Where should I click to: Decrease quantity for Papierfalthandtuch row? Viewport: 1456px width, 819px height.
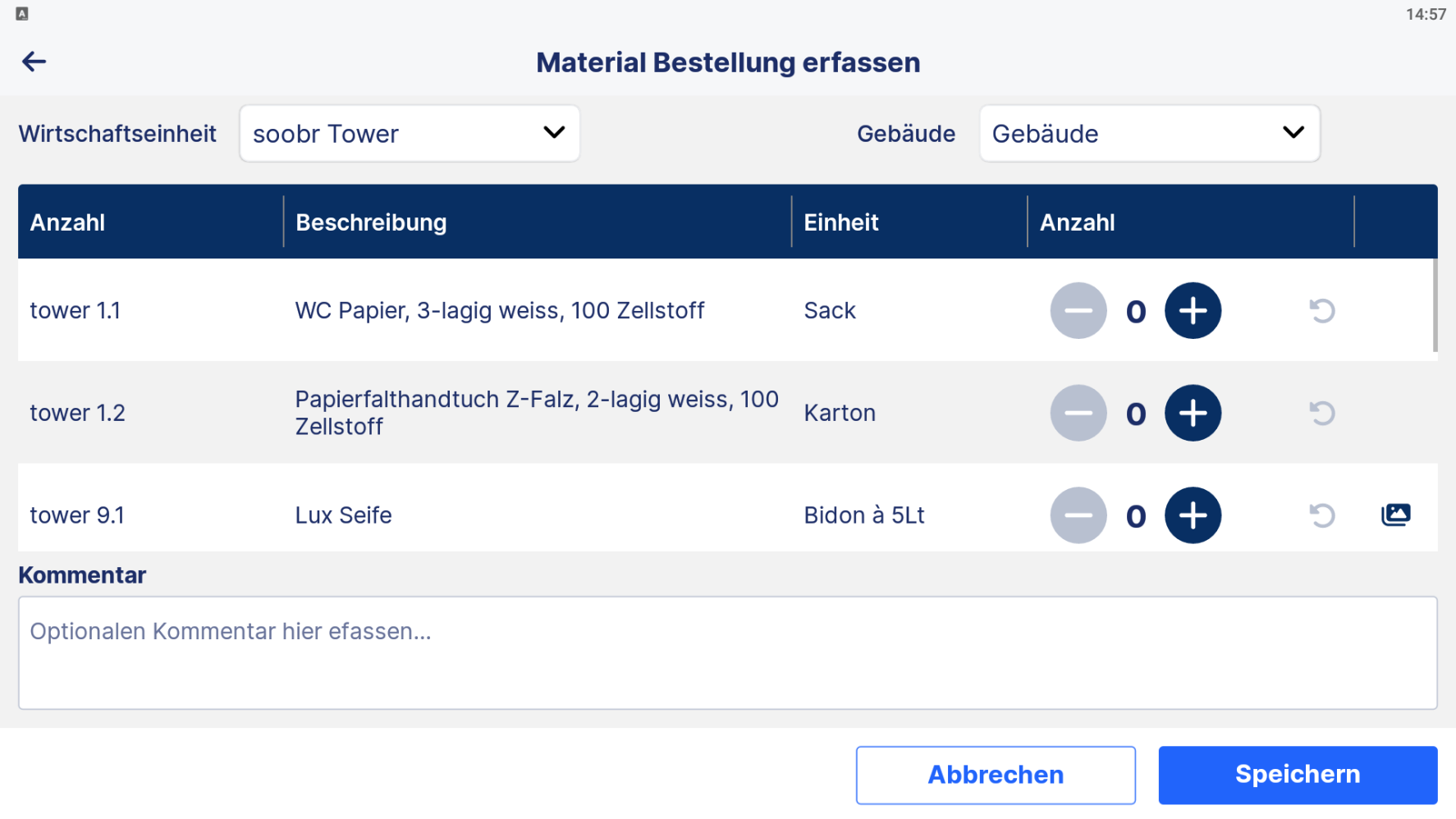1078,413
